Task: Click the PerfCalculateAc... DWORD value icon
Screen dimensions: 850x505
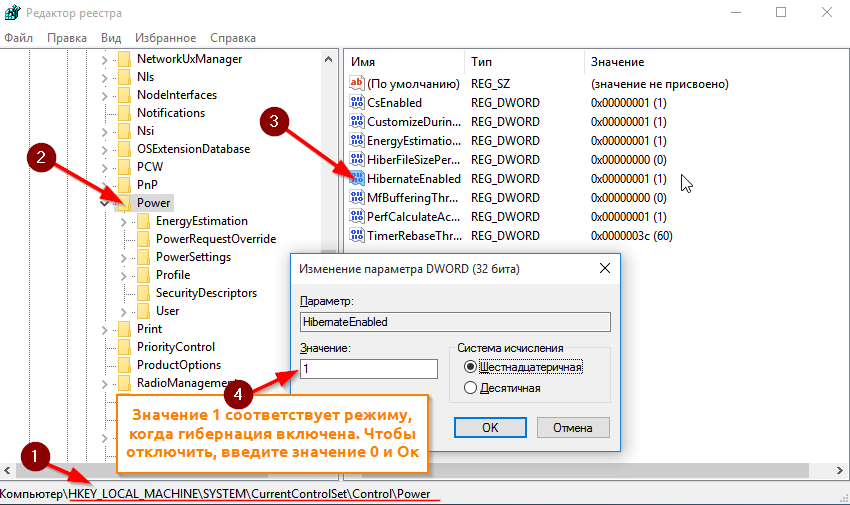Action: tap(357, 216)
